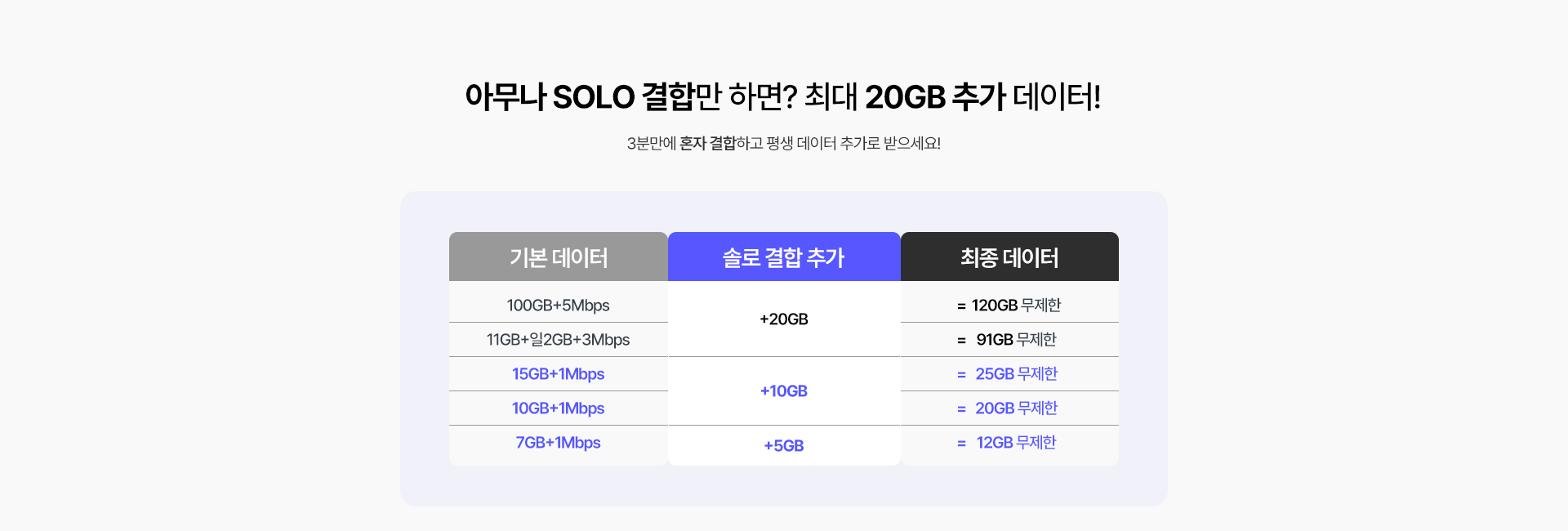Select the 100GB+5Mbps plan row
This screenshot has height=531, width=1568.
[x=559, y=305]
